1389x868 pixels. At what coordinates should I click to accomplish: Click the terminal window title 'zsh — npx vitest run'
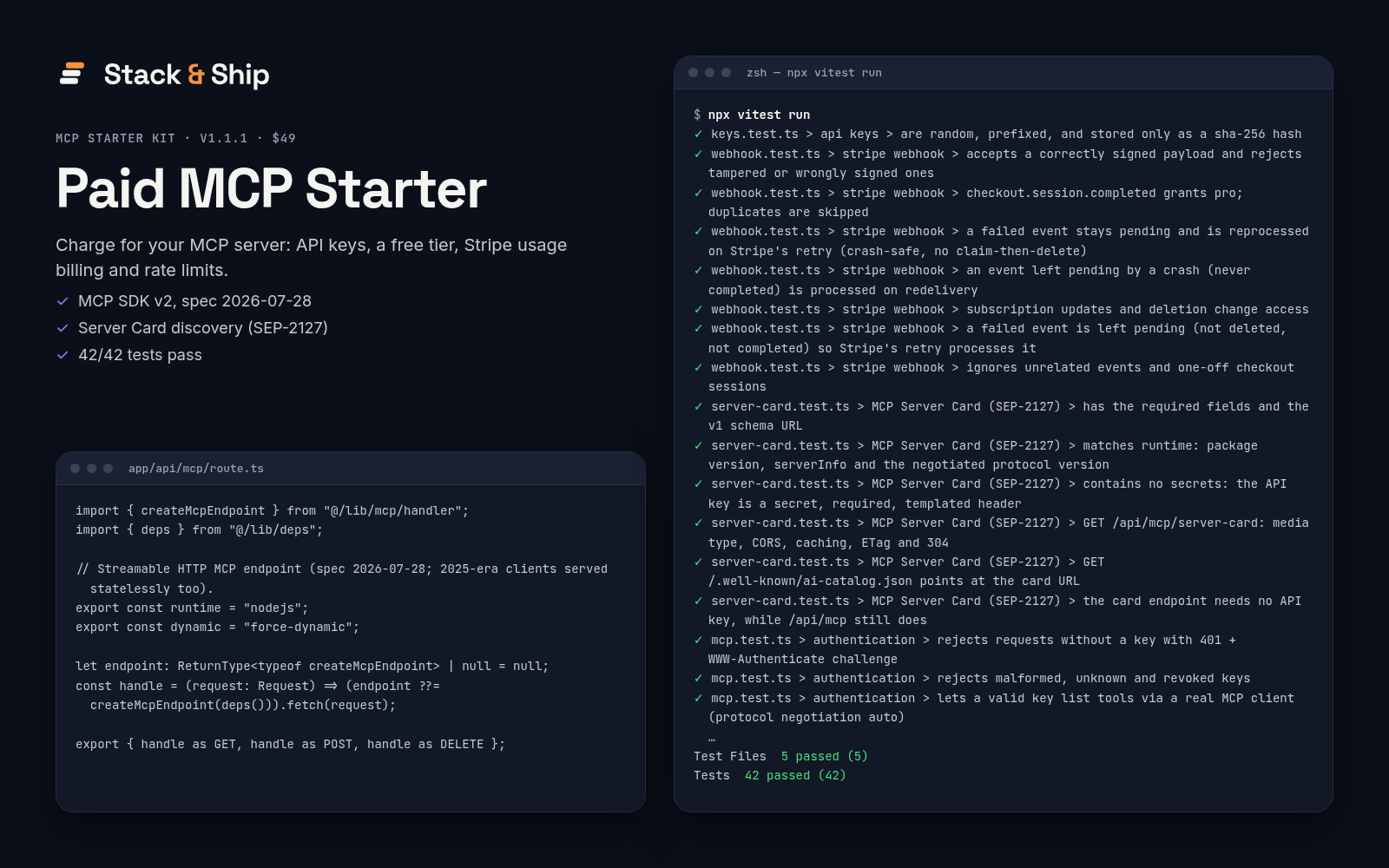[x=814, y=73]
